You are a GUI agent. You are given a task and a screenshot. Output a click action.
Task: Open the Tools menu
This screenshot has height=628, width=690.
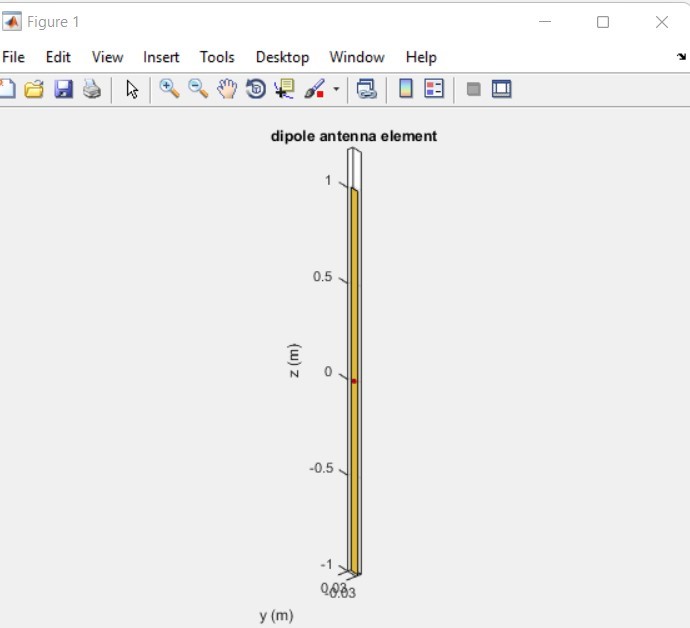click(x=217, y=57)
